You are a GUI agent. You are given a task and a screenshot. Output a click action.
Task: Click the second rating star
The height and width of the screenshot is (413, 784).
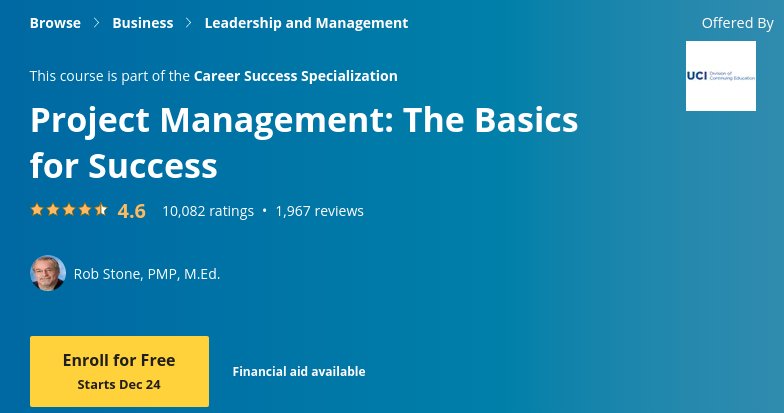click(53, 210)
